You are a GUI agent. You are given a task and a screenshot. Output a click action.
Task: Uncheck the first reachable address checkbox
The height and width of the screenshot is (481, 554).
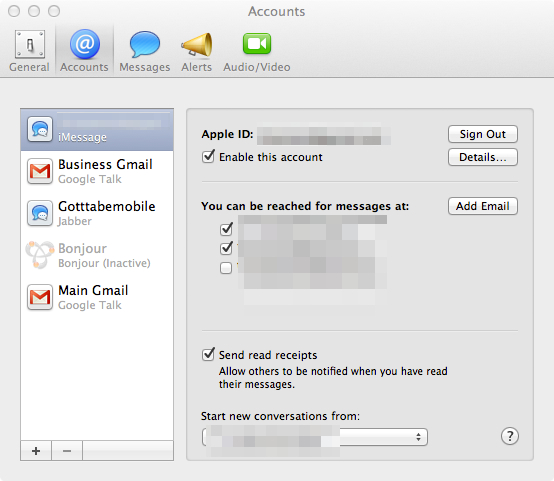point(226,229)
